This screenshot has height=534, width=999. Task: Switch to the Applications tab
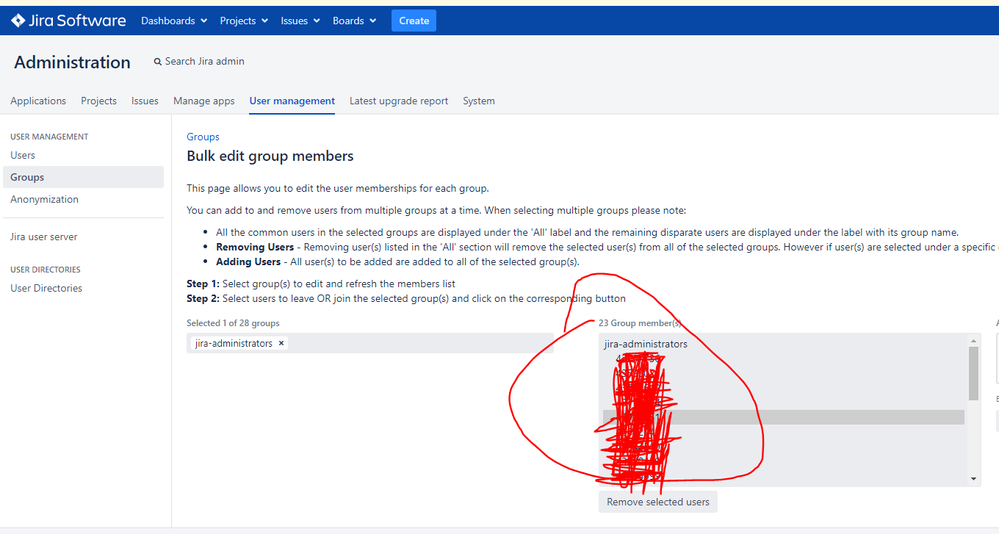[38, 101]
